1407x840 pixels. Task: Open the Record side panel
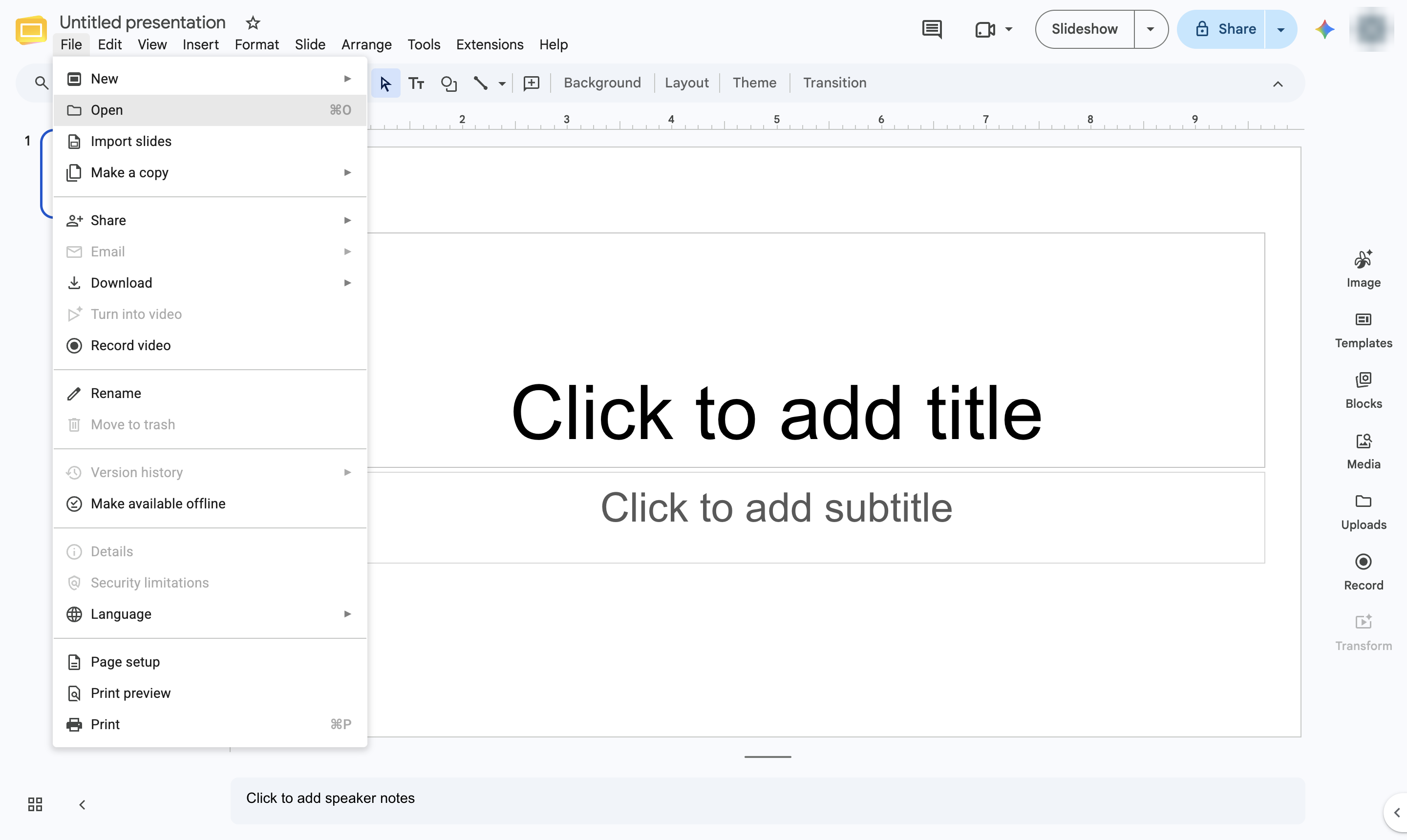[1363, 572]
